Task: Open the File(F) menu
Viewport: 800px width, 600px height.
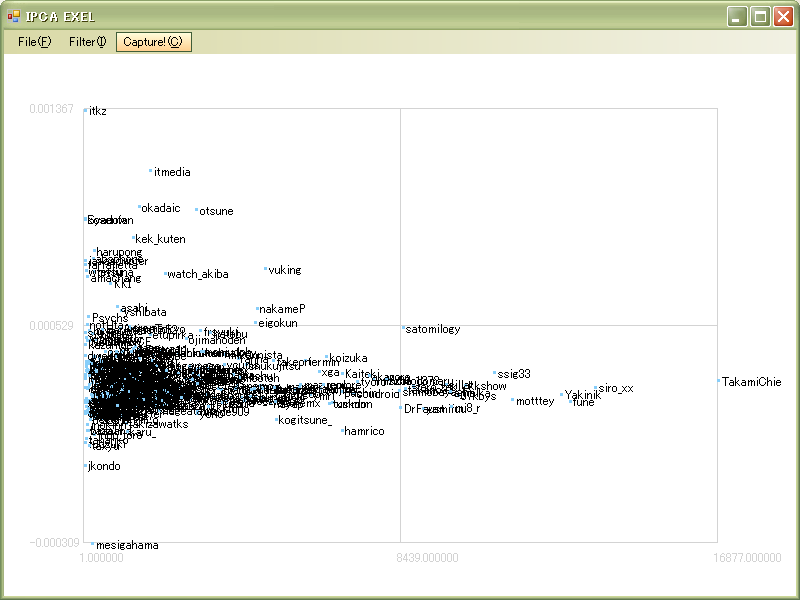Action: click(x=34, y=42)
